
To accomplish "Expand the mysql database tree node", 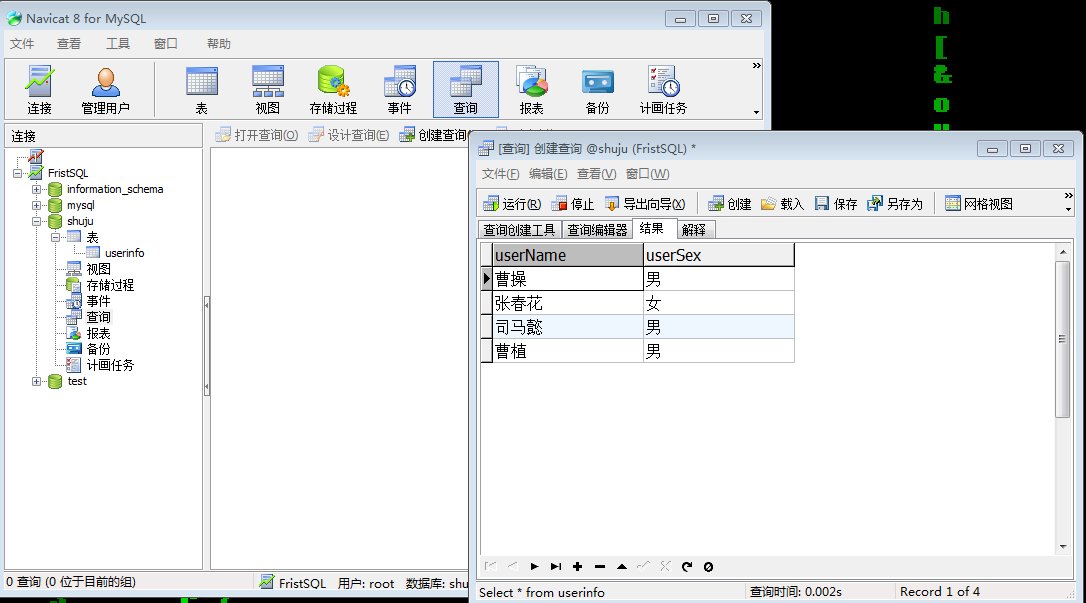I will click(37, 205).
